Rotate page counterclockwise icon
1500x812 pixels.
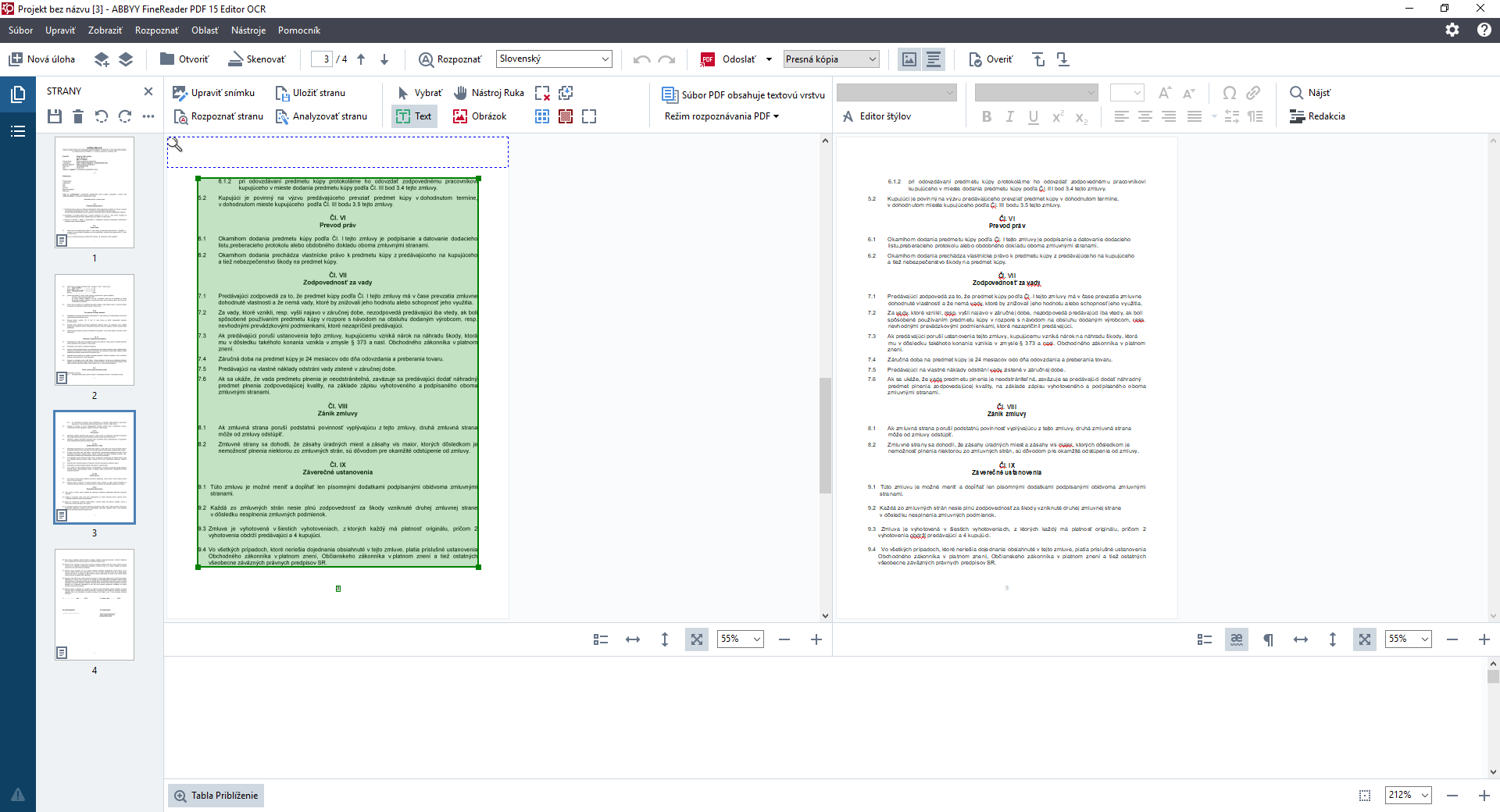102,116
